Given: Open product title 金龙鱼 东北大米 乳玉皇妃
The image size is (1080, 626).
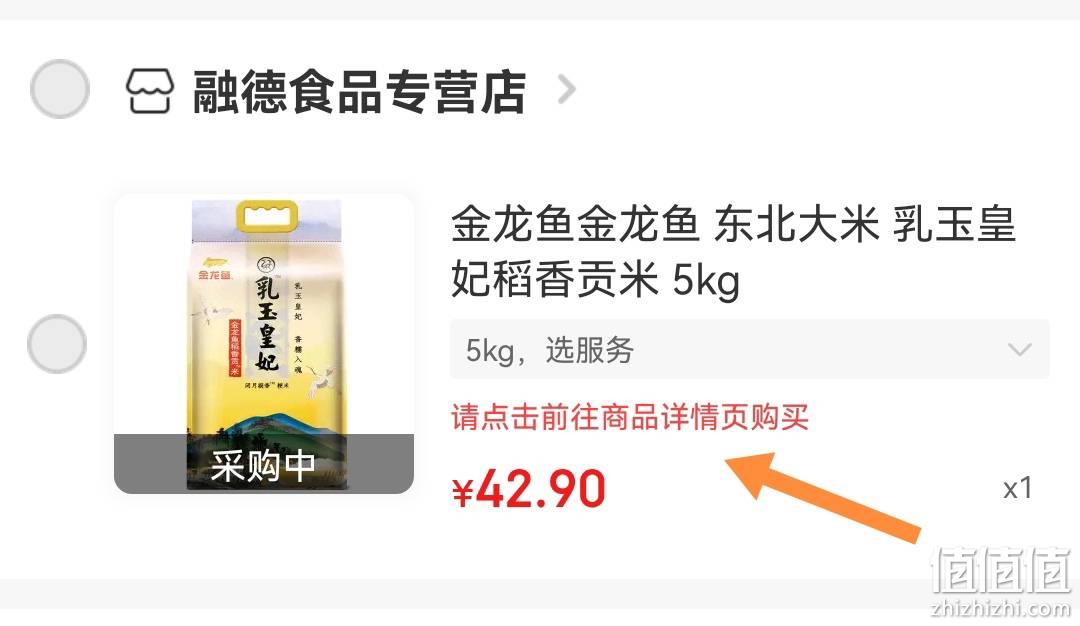Looking at the screenshot, I should [733, 251].
